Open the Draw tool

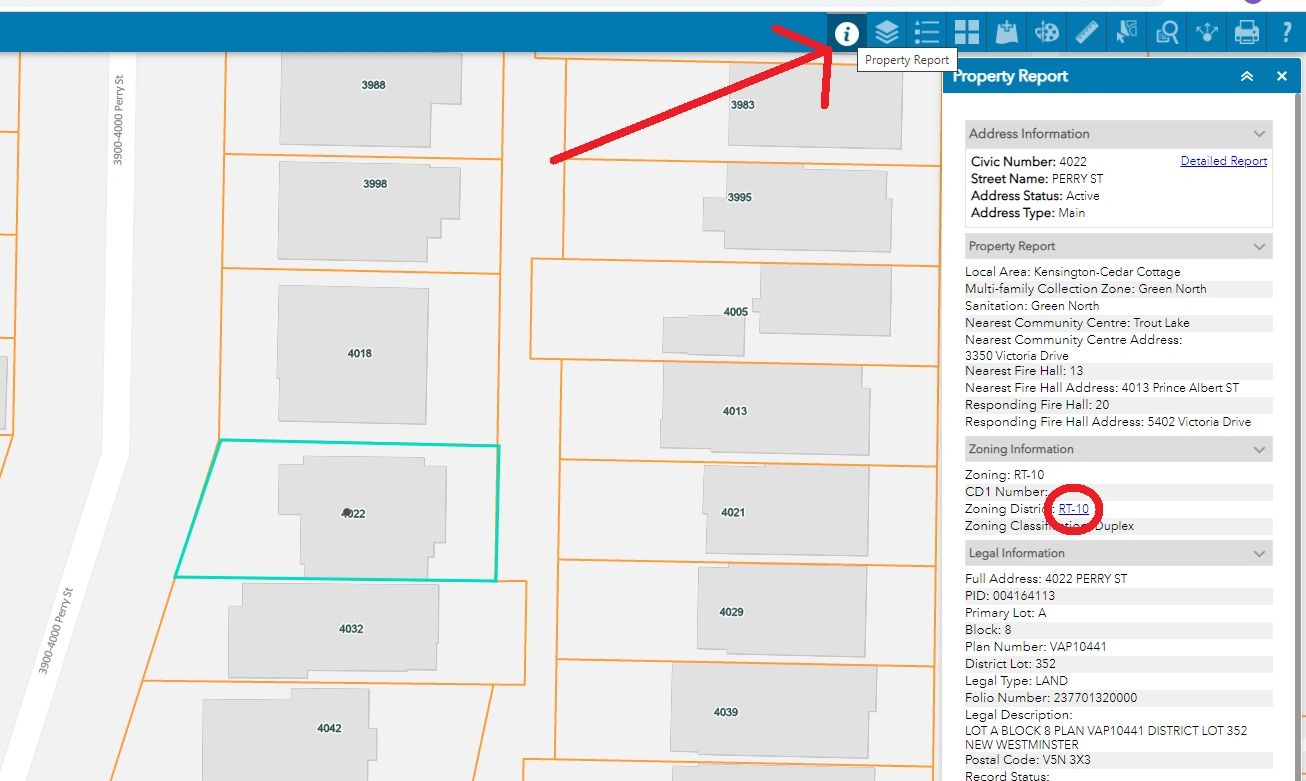1046,32
